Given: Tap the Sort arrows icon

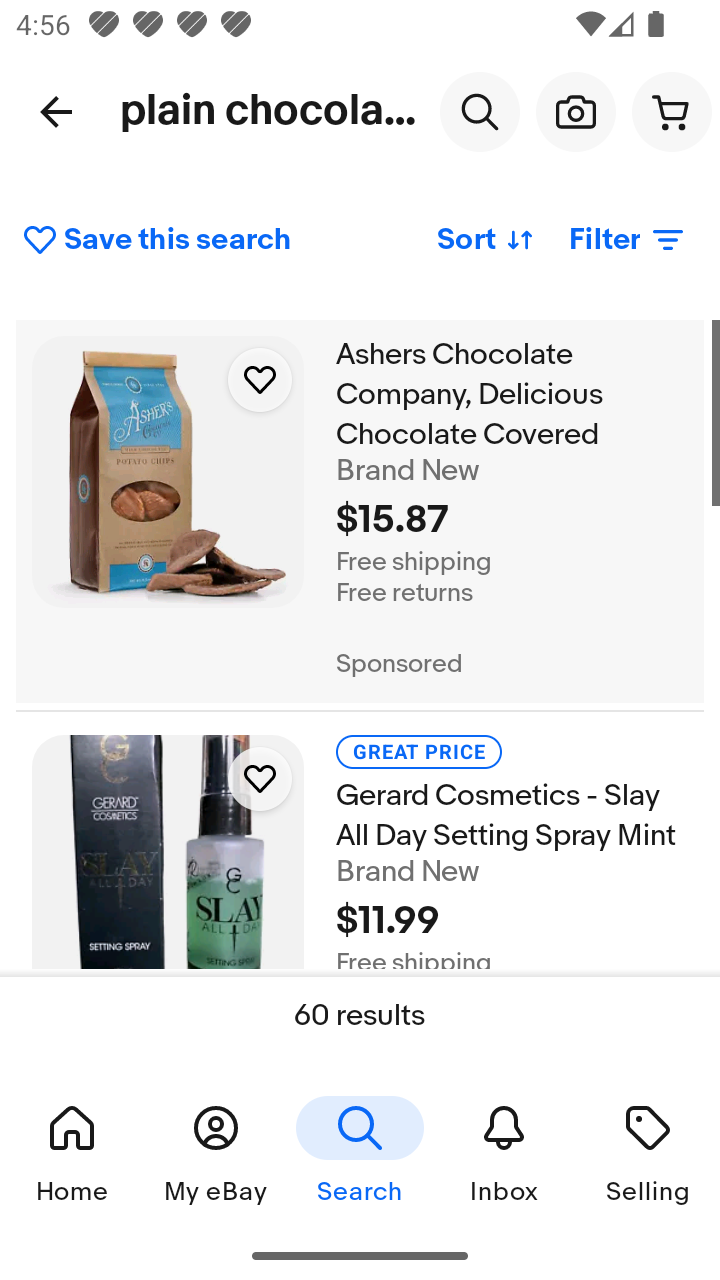Looking at the screenshot, I should pos(520,240).
